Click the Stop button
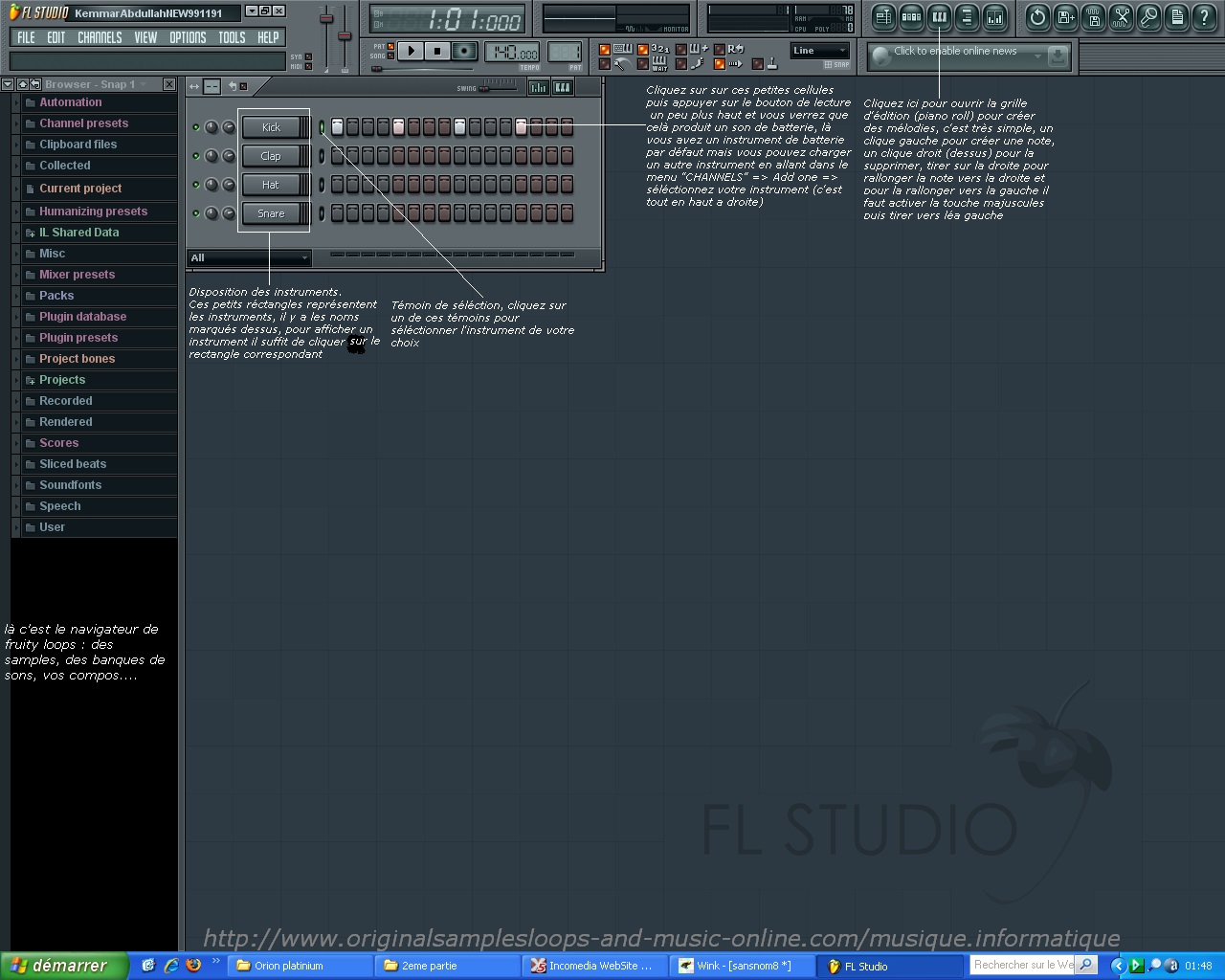The width and height of the screenshot is (1225, 980). coord(437,51)
